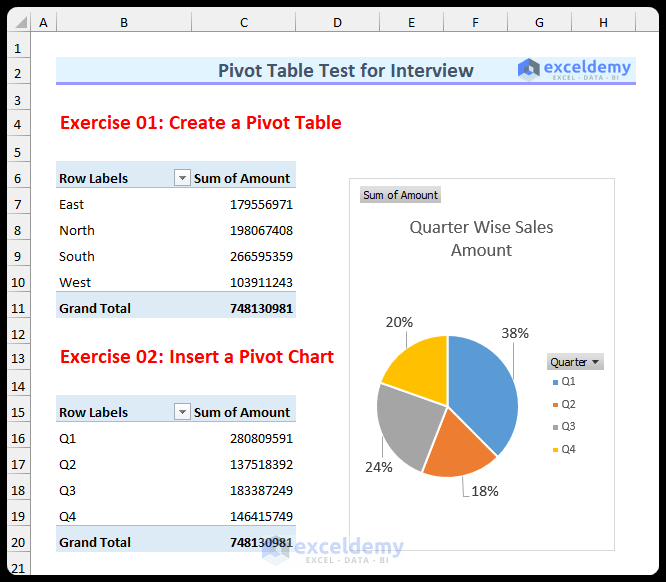Click the blue Q1 legend marker
The width and height of the screenshot is (666, 582).
click(555, 382)
